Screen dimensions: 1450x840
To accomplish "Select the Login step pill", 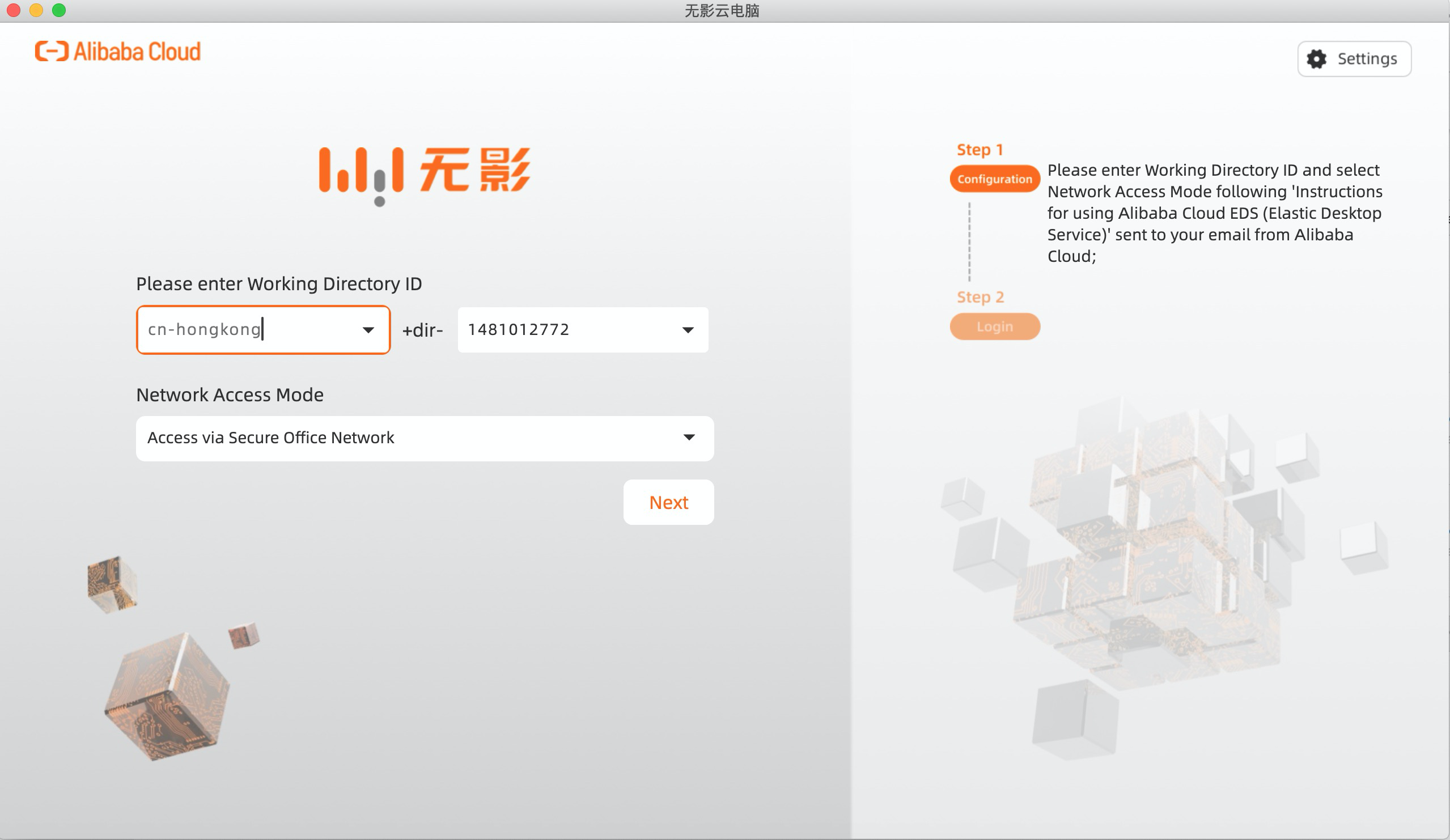I will (994, 327).
